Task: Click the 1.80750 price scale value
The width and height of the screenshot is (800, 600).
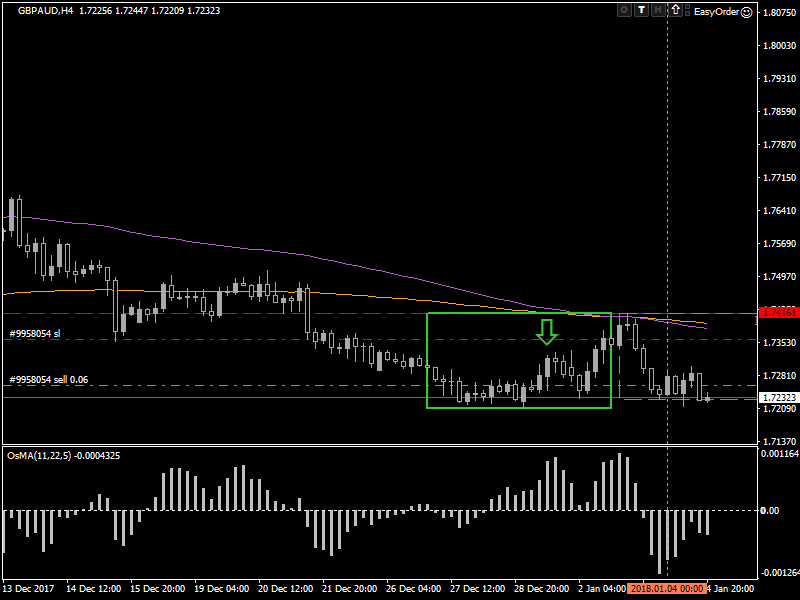Action: pos(780,12)
